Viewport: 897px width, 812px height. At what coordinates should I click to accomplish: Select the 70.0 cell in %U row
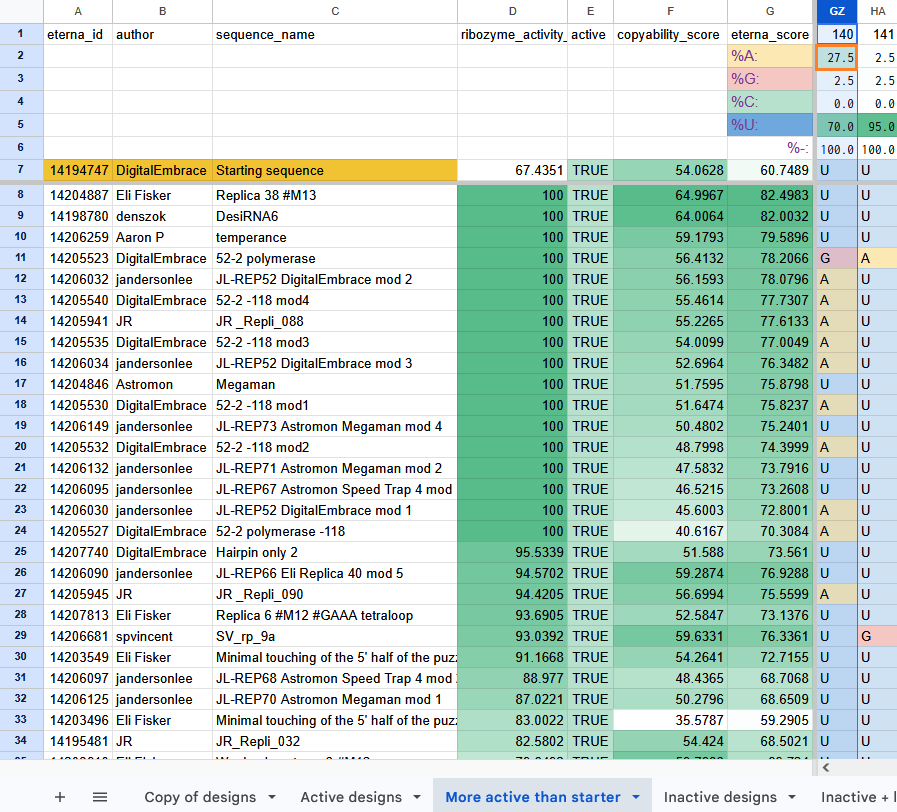point(836,125)
